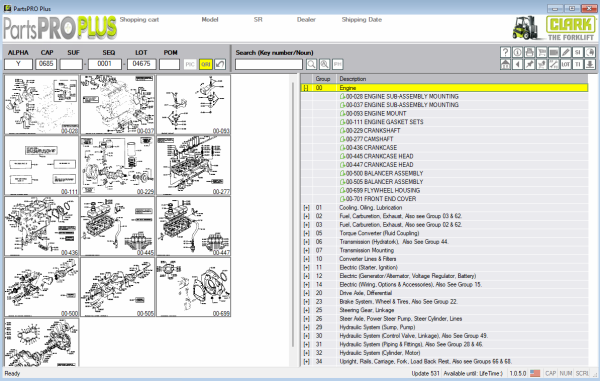The height and width of the screenshot is (381, 600).
Task: Click the home building icon
Action: (505, 64)
